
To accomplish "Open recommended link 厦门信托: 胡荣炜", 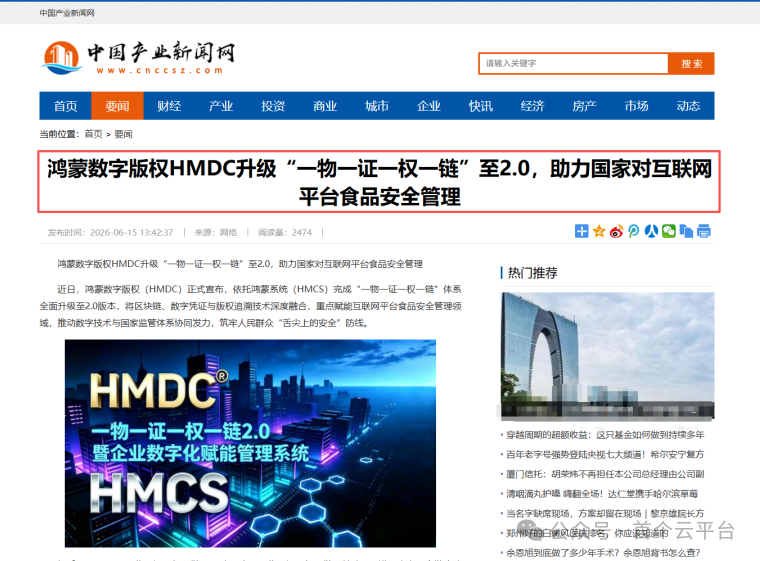I will [x=605, y=474].
